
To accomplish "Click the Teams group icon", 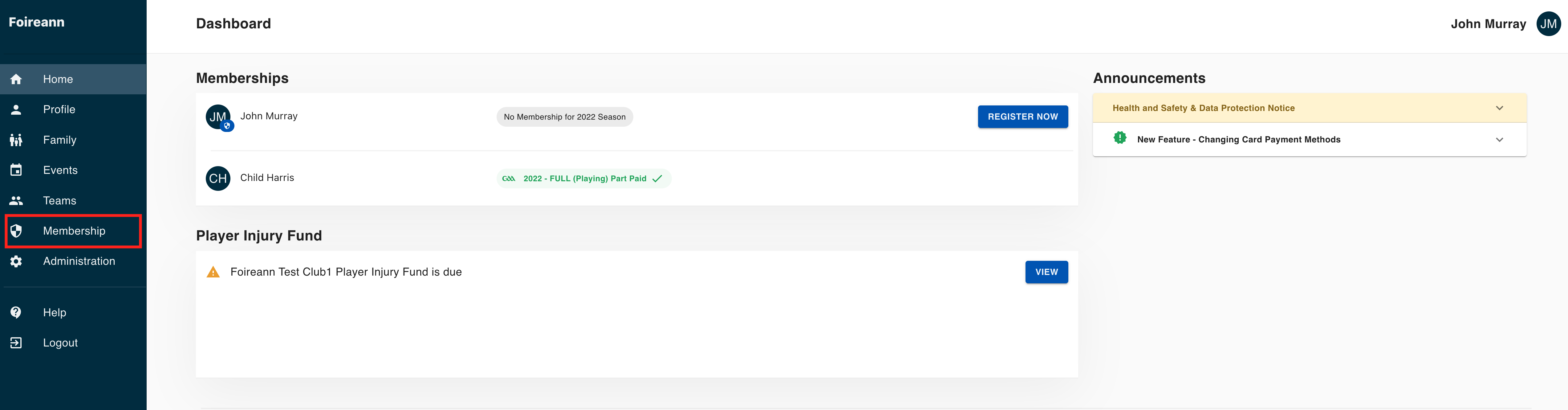I will click(x=16, y=200).
